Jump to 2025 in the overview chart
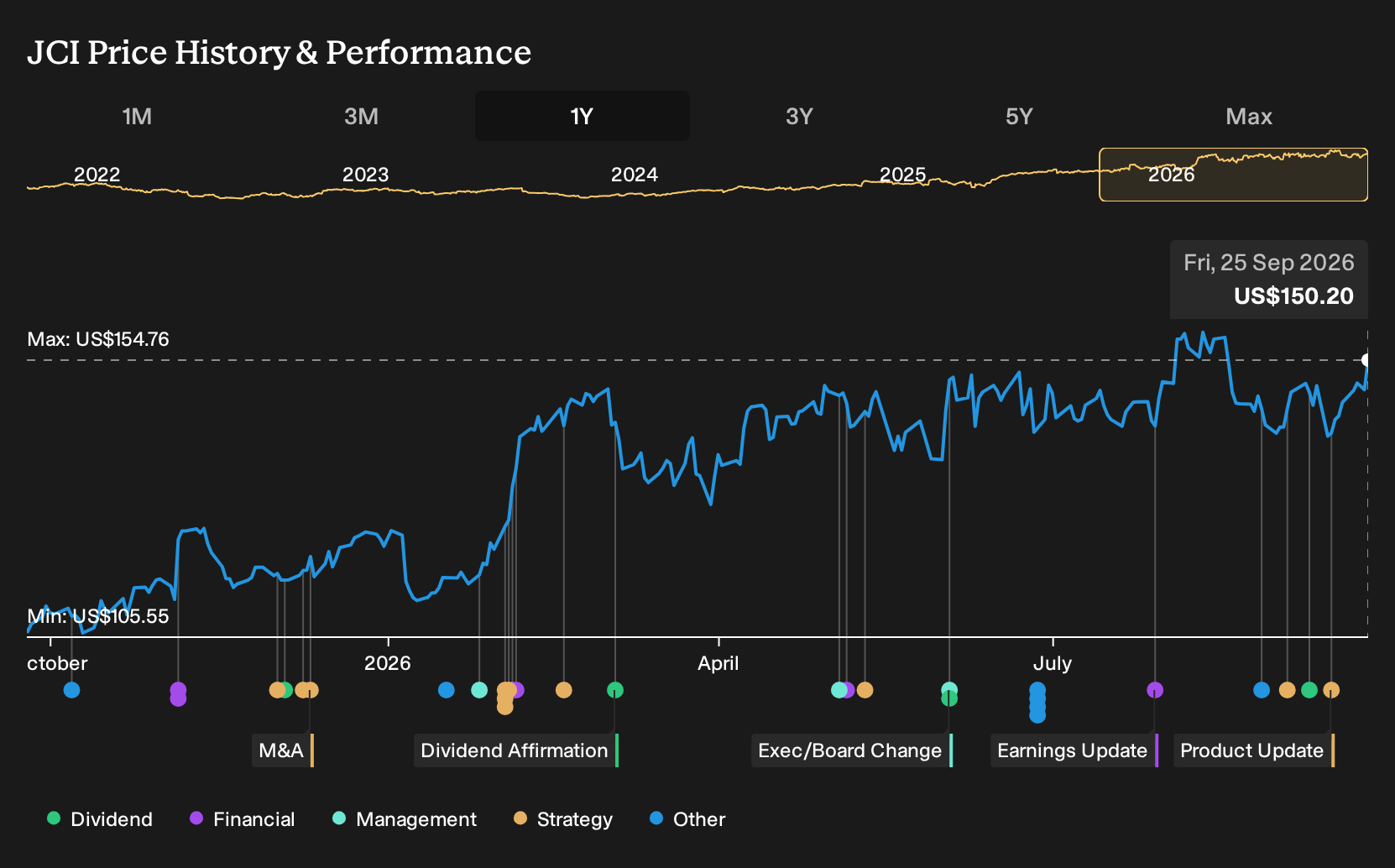The image size is (1395, 868). point(903,175)
